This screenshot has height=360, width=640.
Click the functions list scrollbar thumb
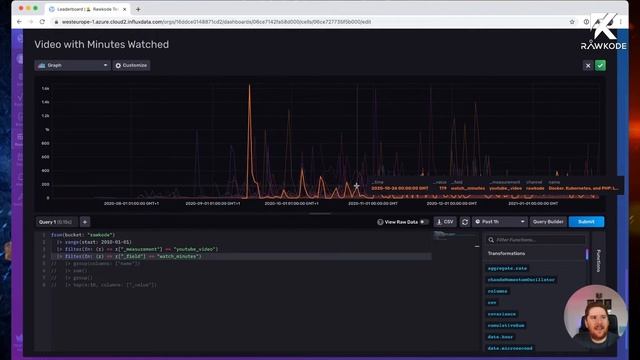587,255
